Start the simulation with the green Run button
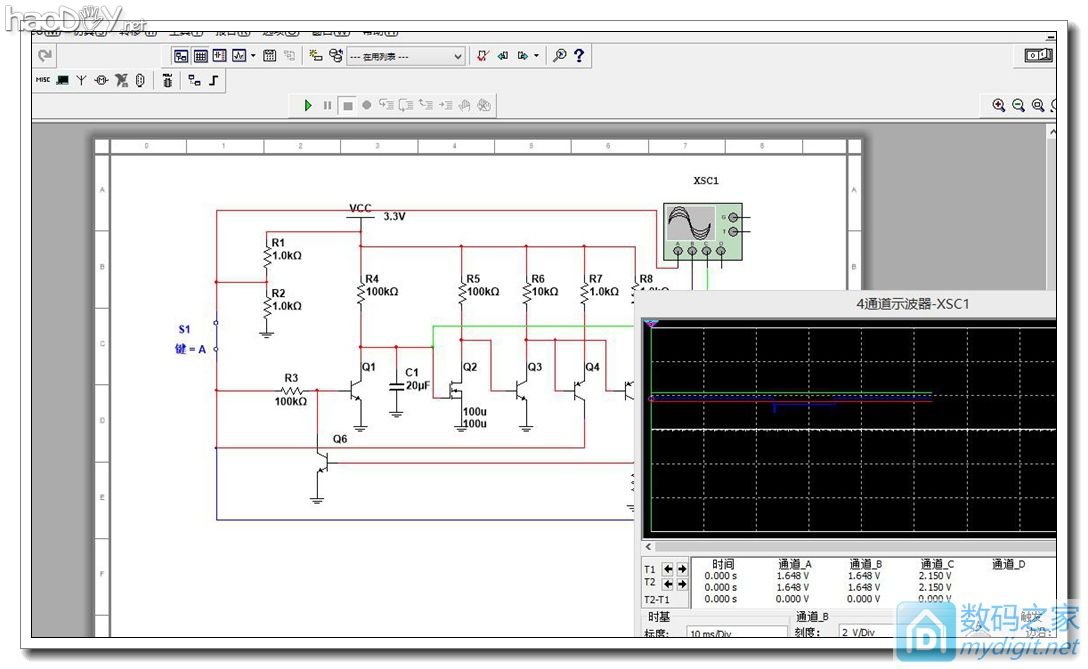This screenshot has width=1088, height=669. pos(309,105)
